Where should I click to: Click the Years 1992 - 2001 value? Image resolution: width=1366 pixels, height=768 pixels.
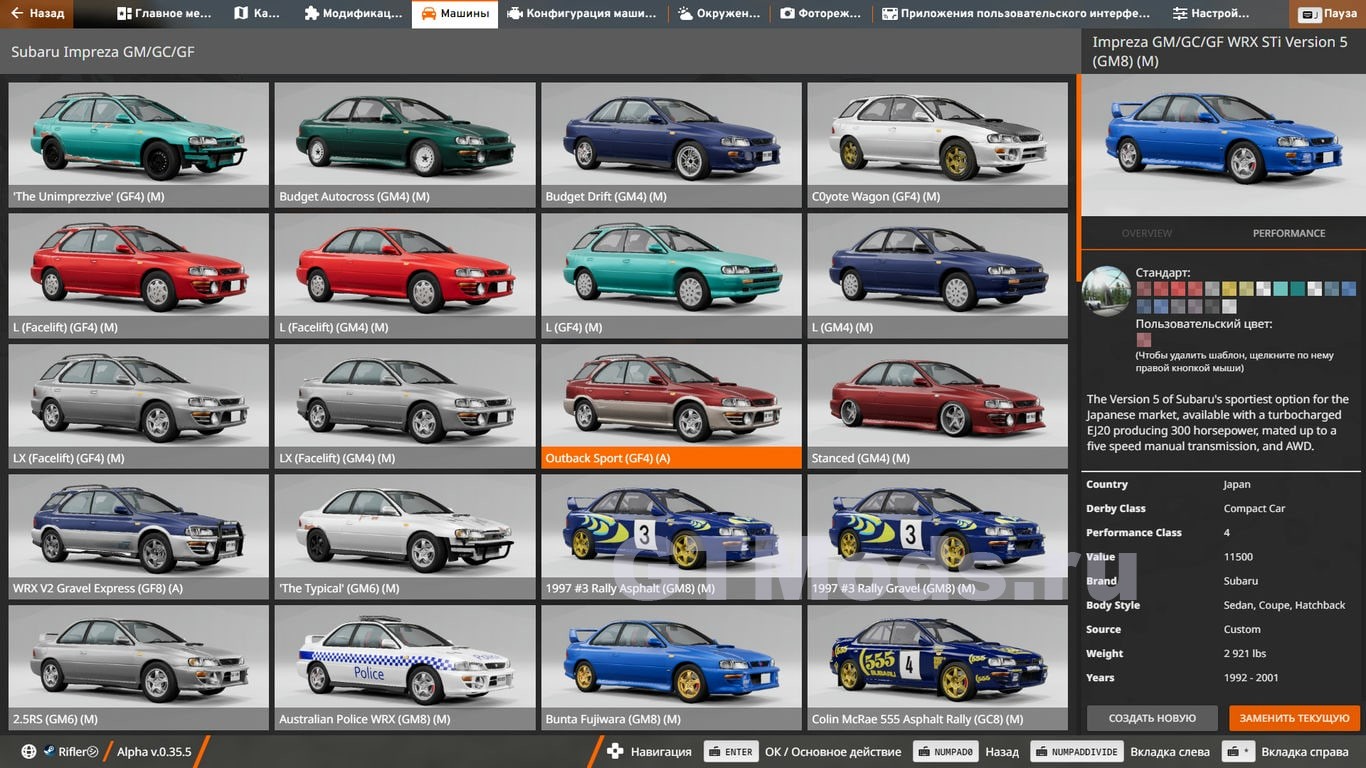point(1251,677)
